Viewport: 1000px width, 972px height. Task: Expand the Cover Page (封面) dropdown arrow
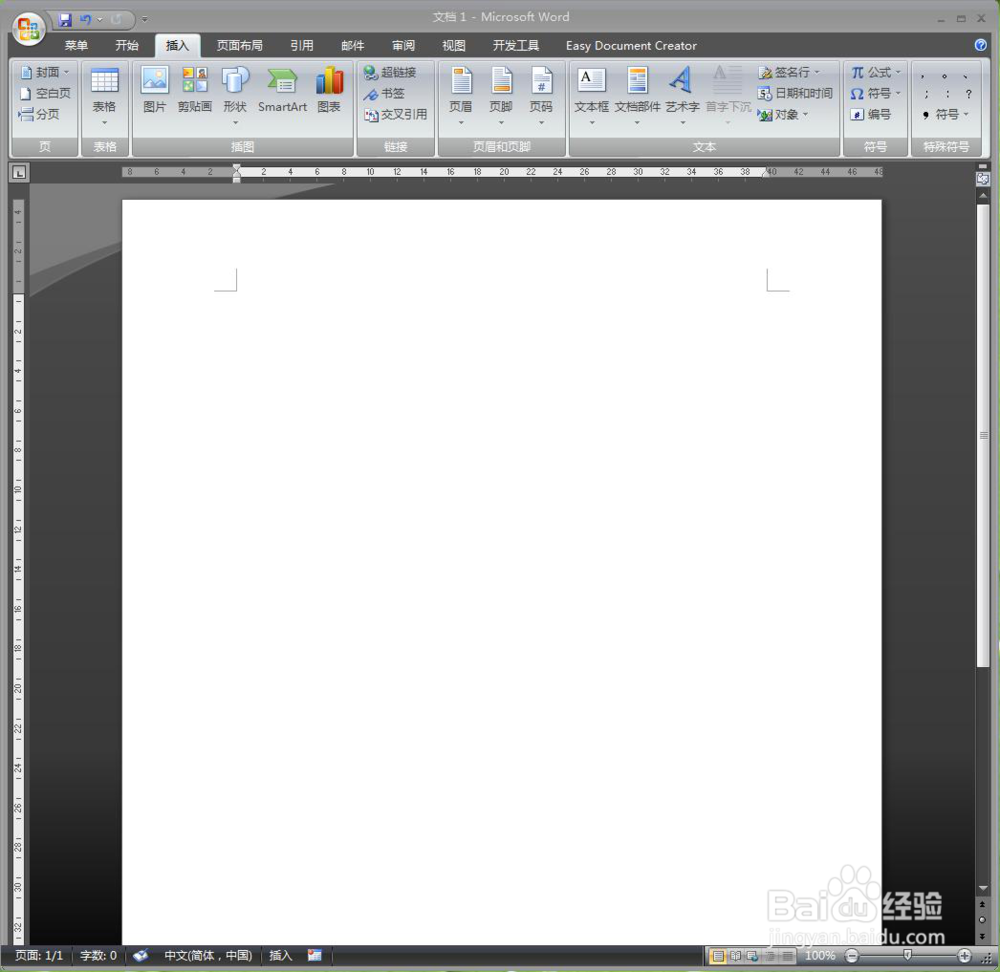point(66,72)
